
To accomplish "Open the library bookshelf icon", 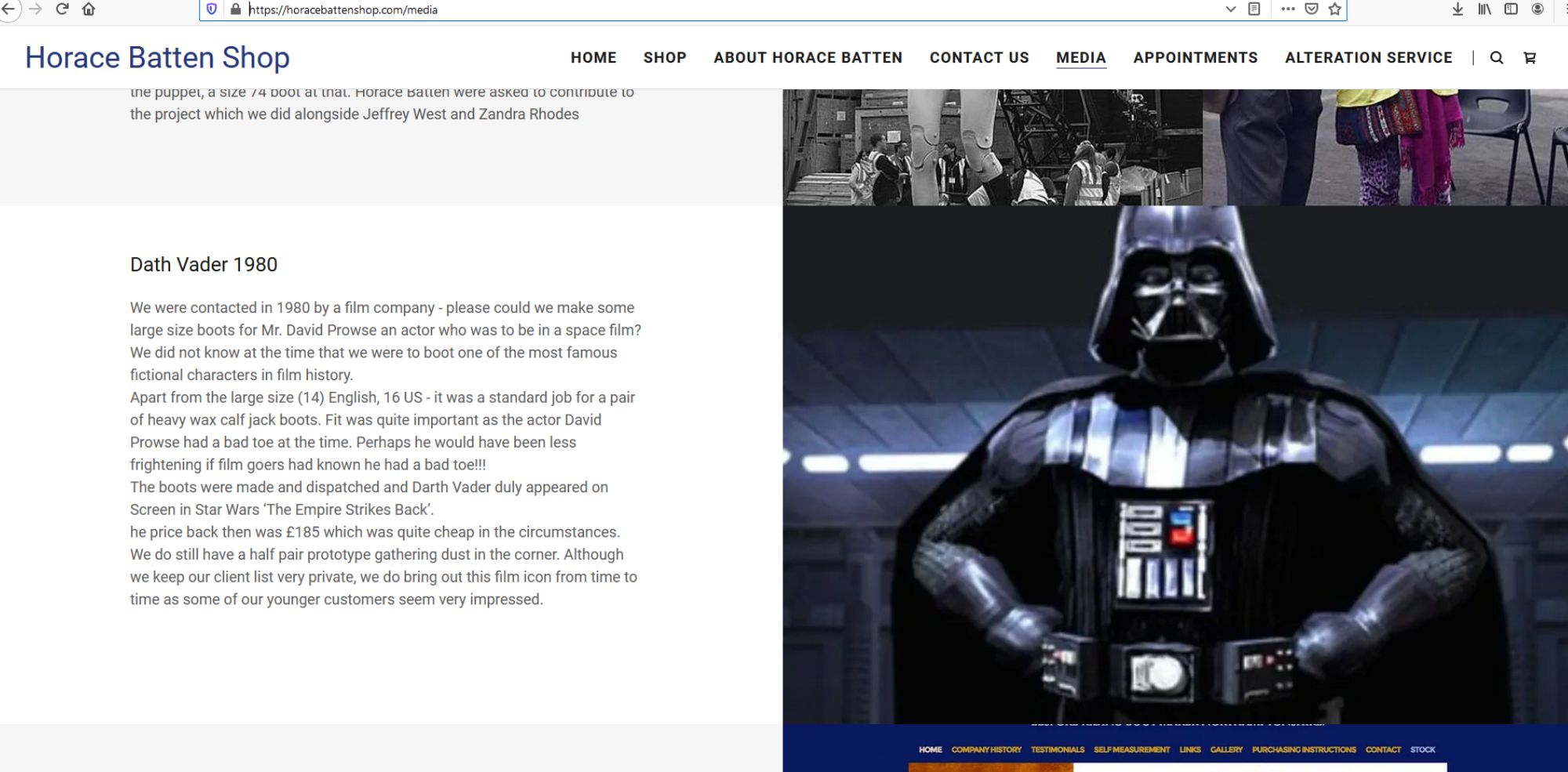I will point(1484,9).
